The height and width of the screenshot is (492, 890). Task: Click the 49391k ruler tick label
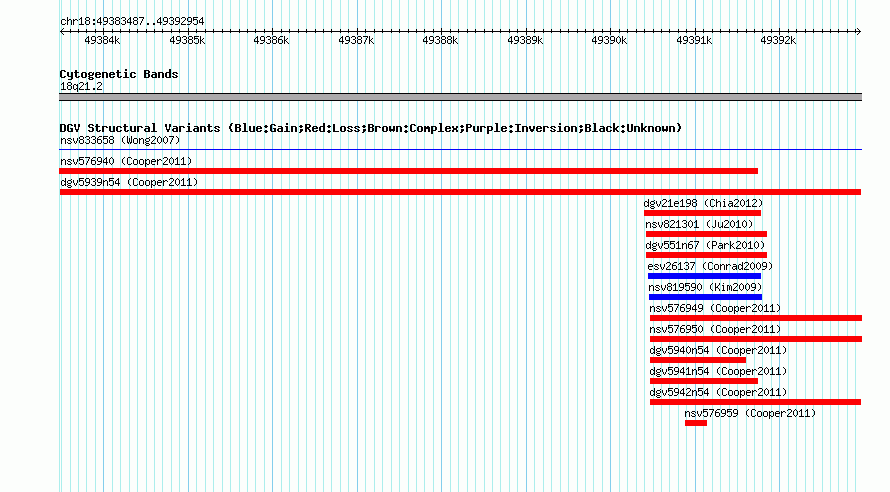coord(694,40)
